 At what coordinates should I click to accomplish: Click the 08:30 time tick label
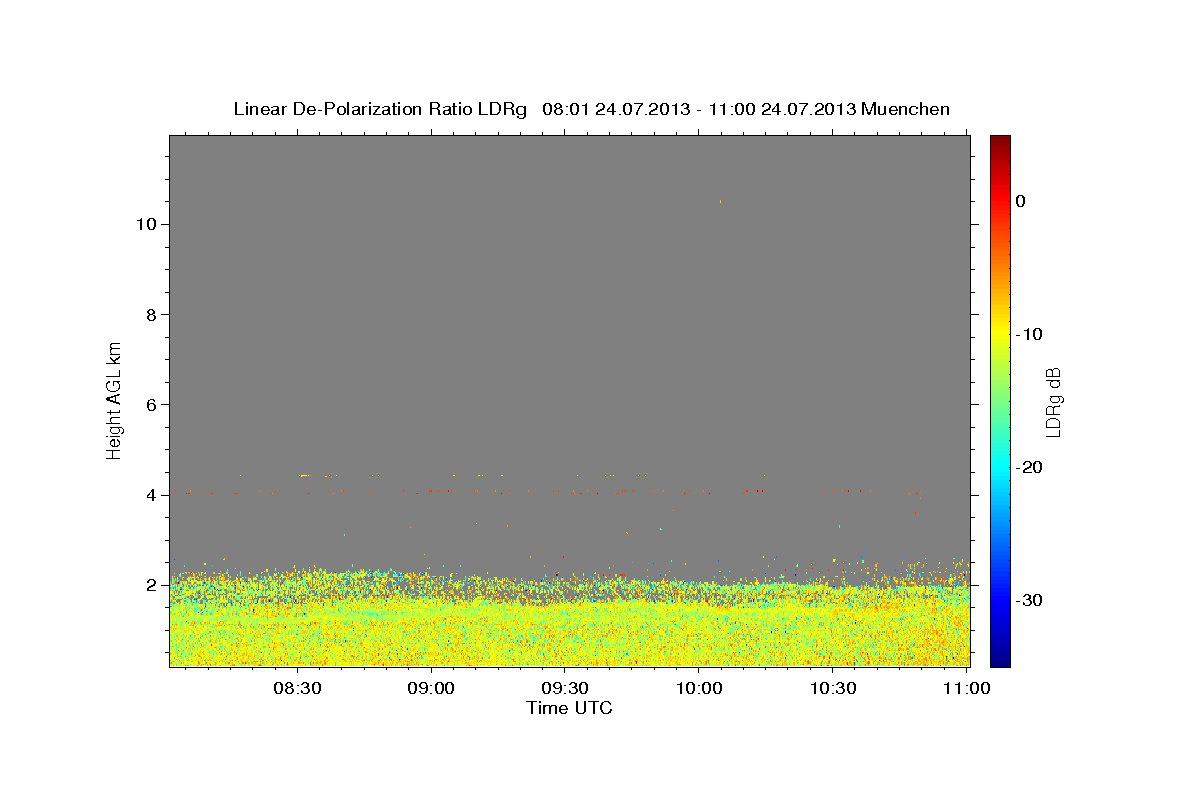coord(297,688)
